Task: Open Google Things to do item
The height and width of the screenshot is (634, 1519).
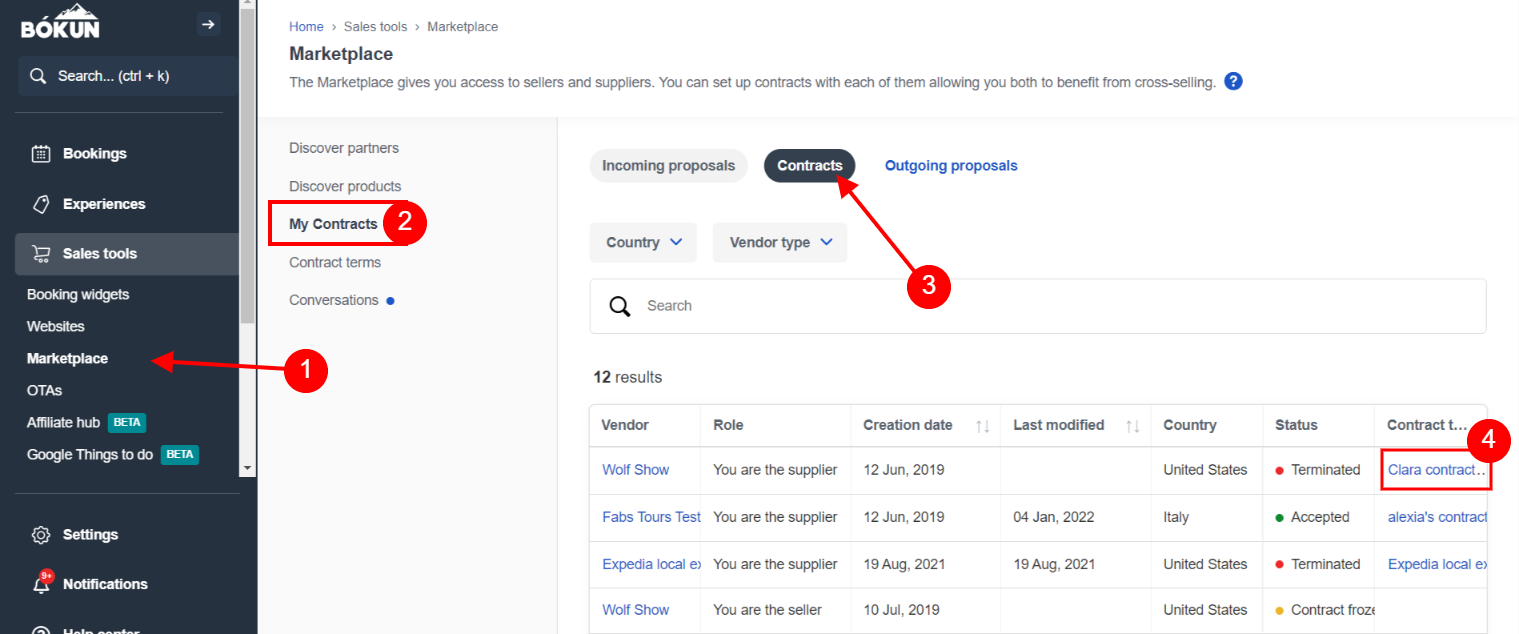Action: tap(90, 455)
